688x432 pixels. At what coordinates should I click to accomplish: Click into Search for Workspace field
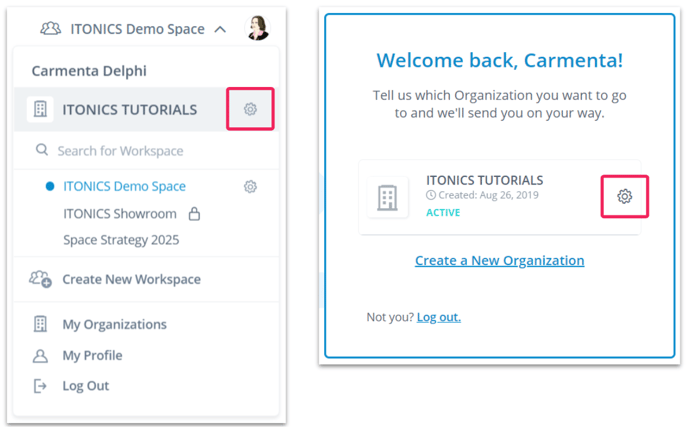(146, 150)
